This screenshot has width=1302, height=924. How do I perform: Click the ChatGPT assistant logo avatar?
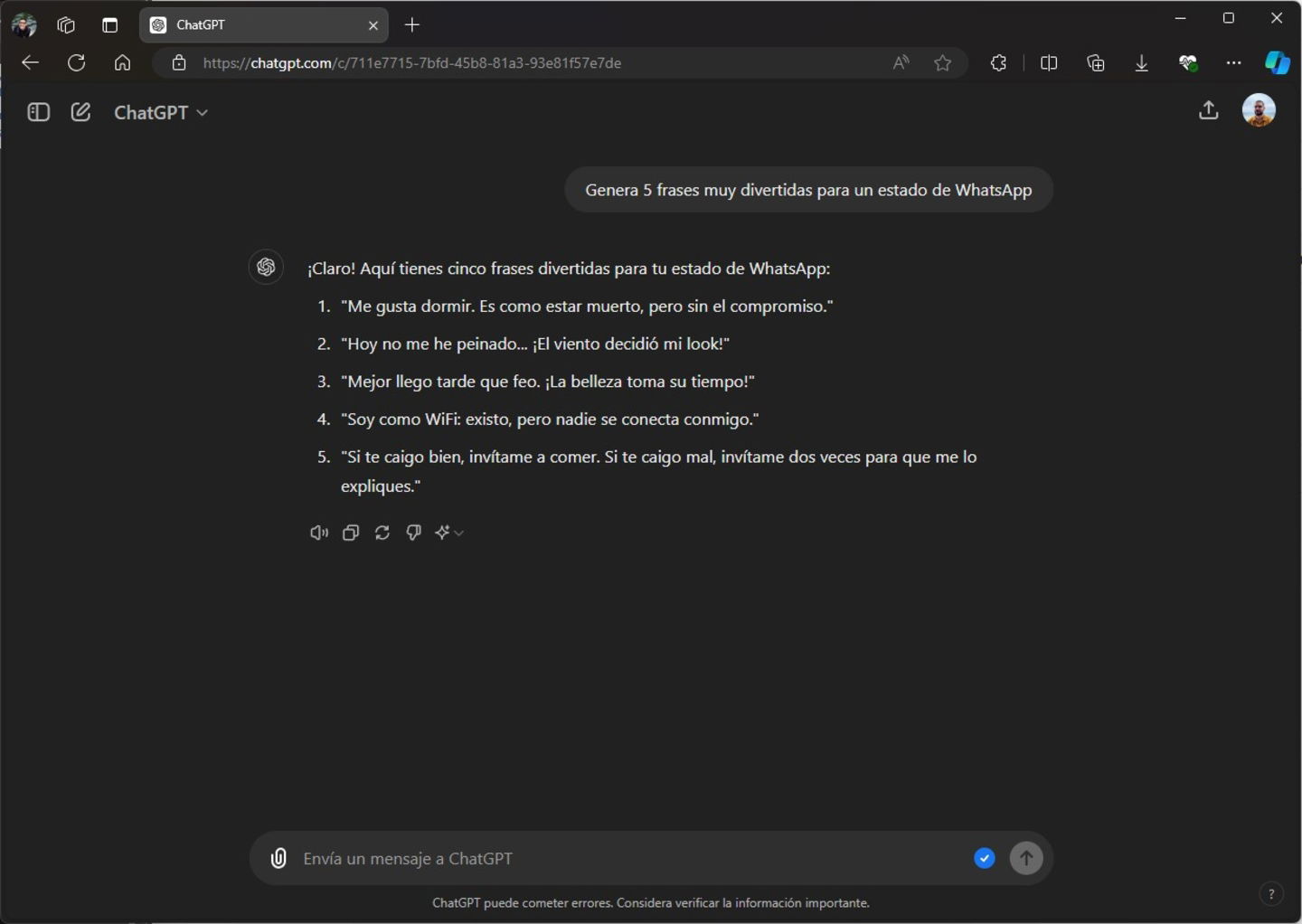click(266, 267)
